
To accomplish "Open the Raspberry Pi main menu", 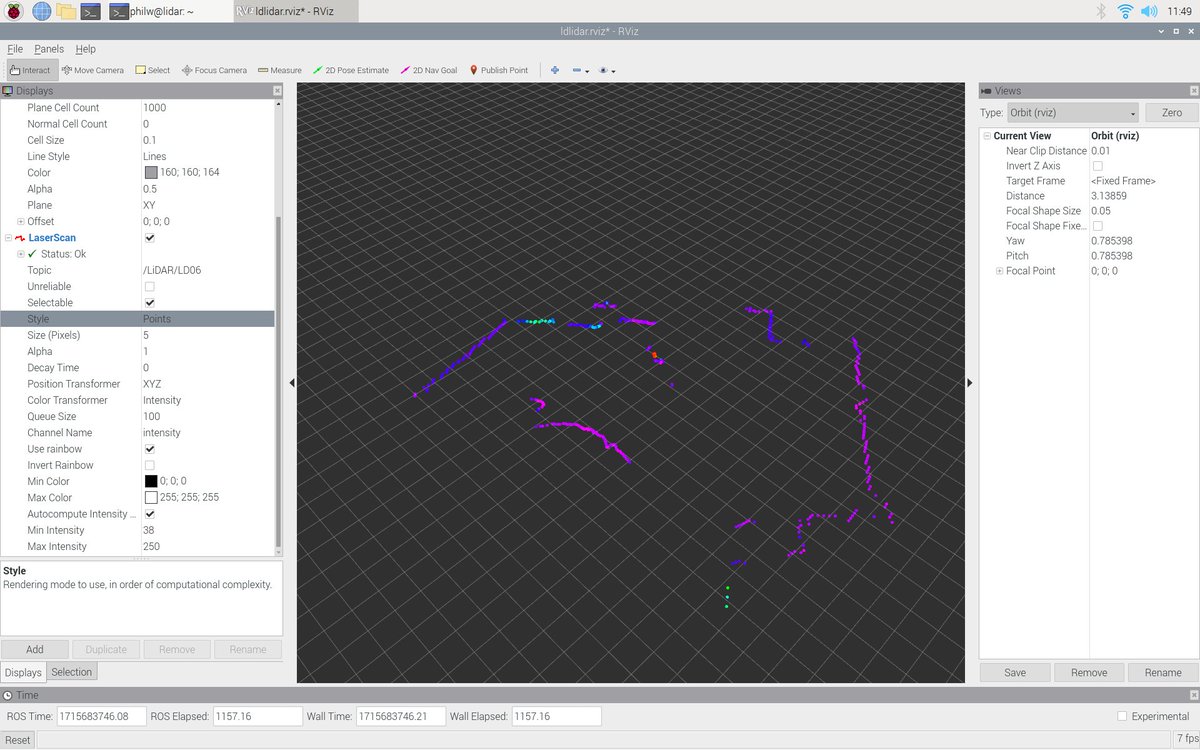I will 14,11.
